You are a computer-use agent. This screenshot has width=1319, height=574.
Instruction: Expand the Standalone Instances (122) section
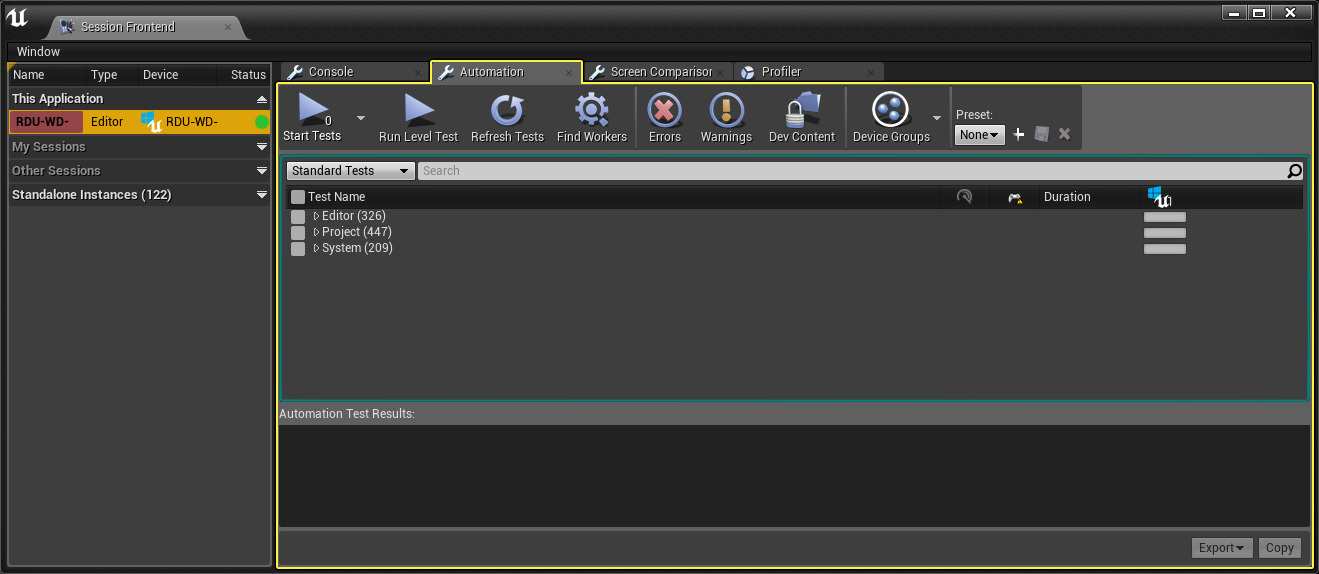(139, 195)
